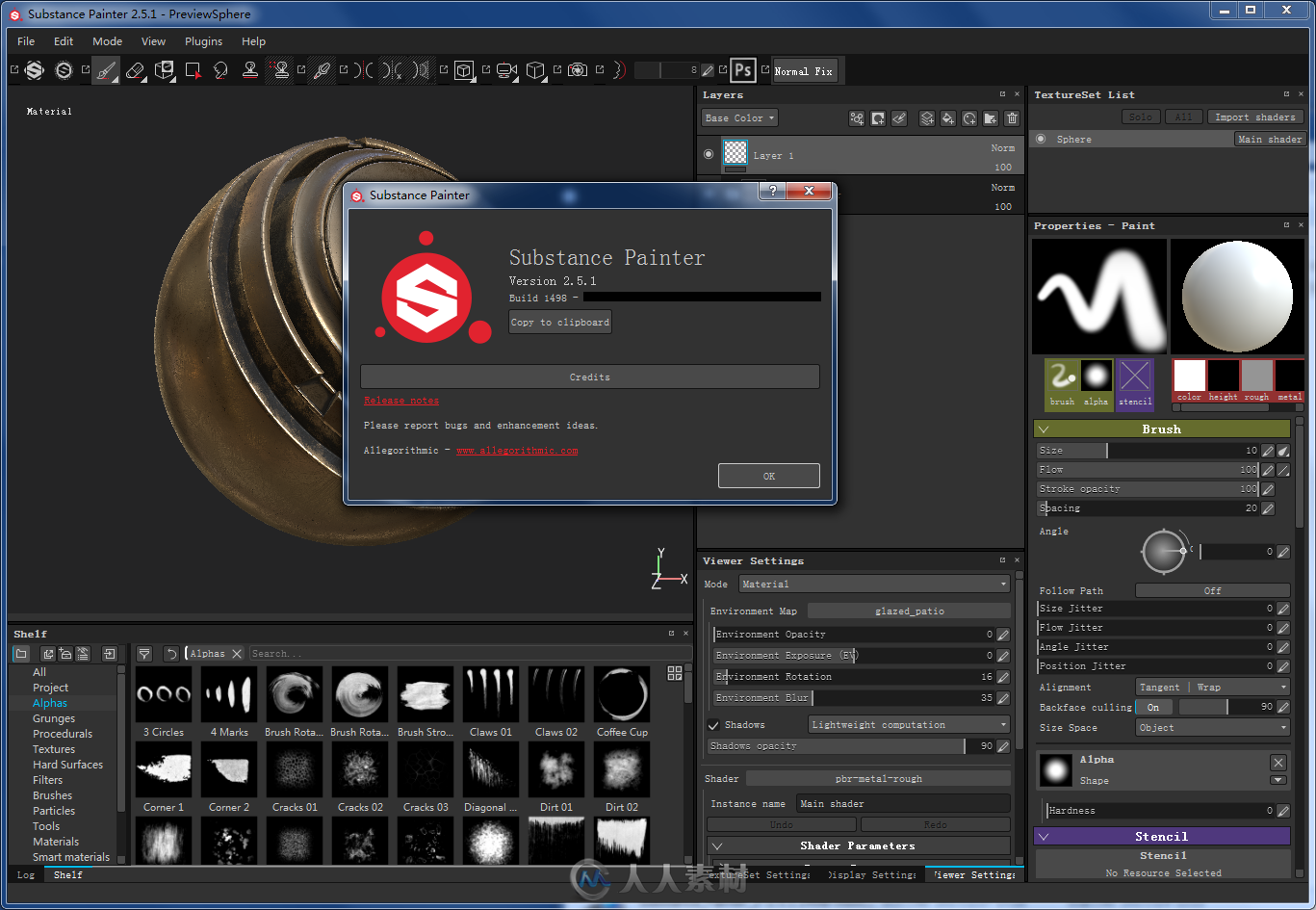This screenshot has width=1316, height=910.
Task: Open the Edit menu
Action: (64, 41)
